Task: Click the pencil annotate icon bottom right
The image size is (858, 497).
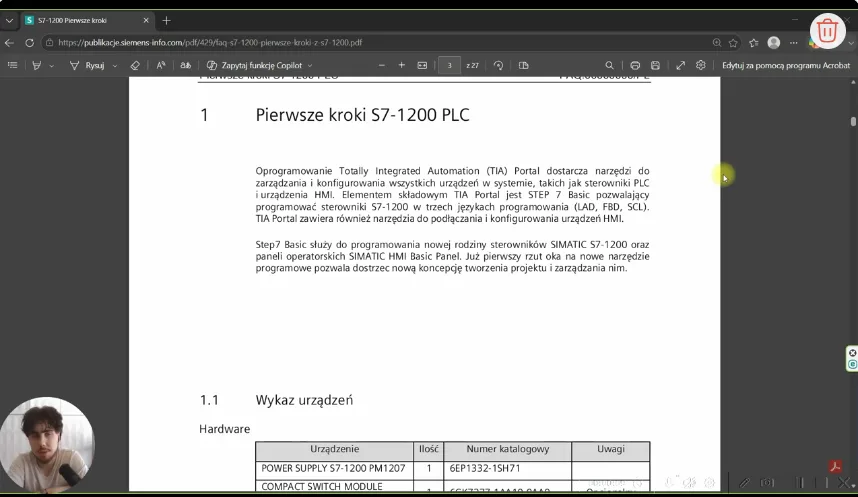Action: [744, 482]
